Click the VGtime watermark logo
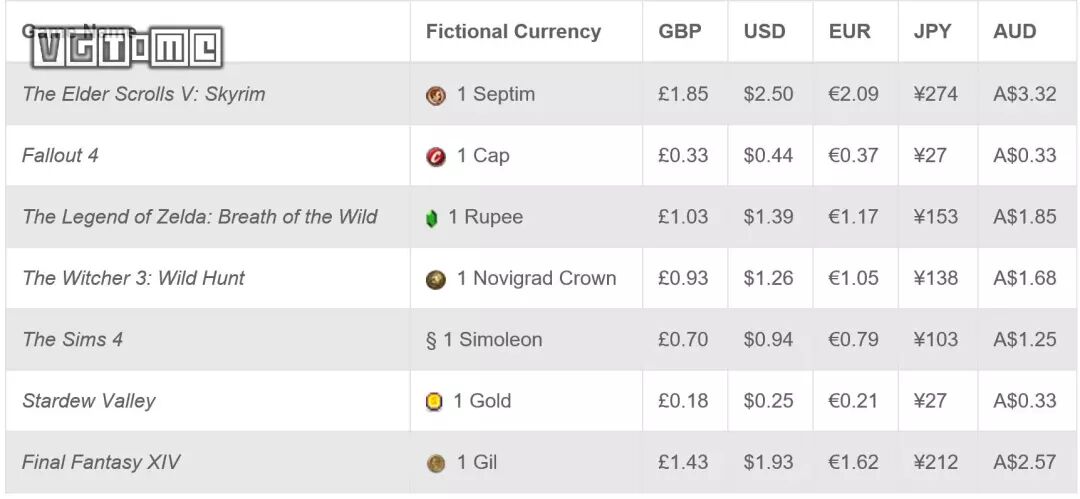 127,47
